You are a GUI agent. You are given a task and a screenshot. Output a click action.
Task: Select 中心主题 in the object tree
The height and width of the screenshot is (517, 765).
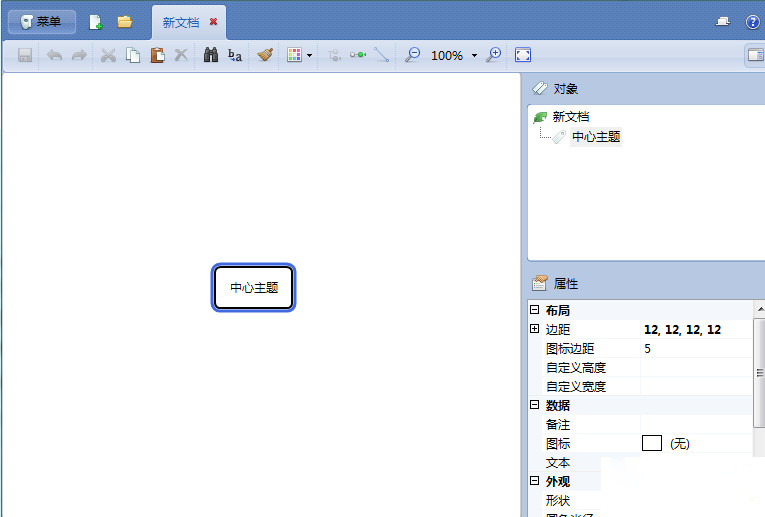pyautogui.click(x=596, y=137)
